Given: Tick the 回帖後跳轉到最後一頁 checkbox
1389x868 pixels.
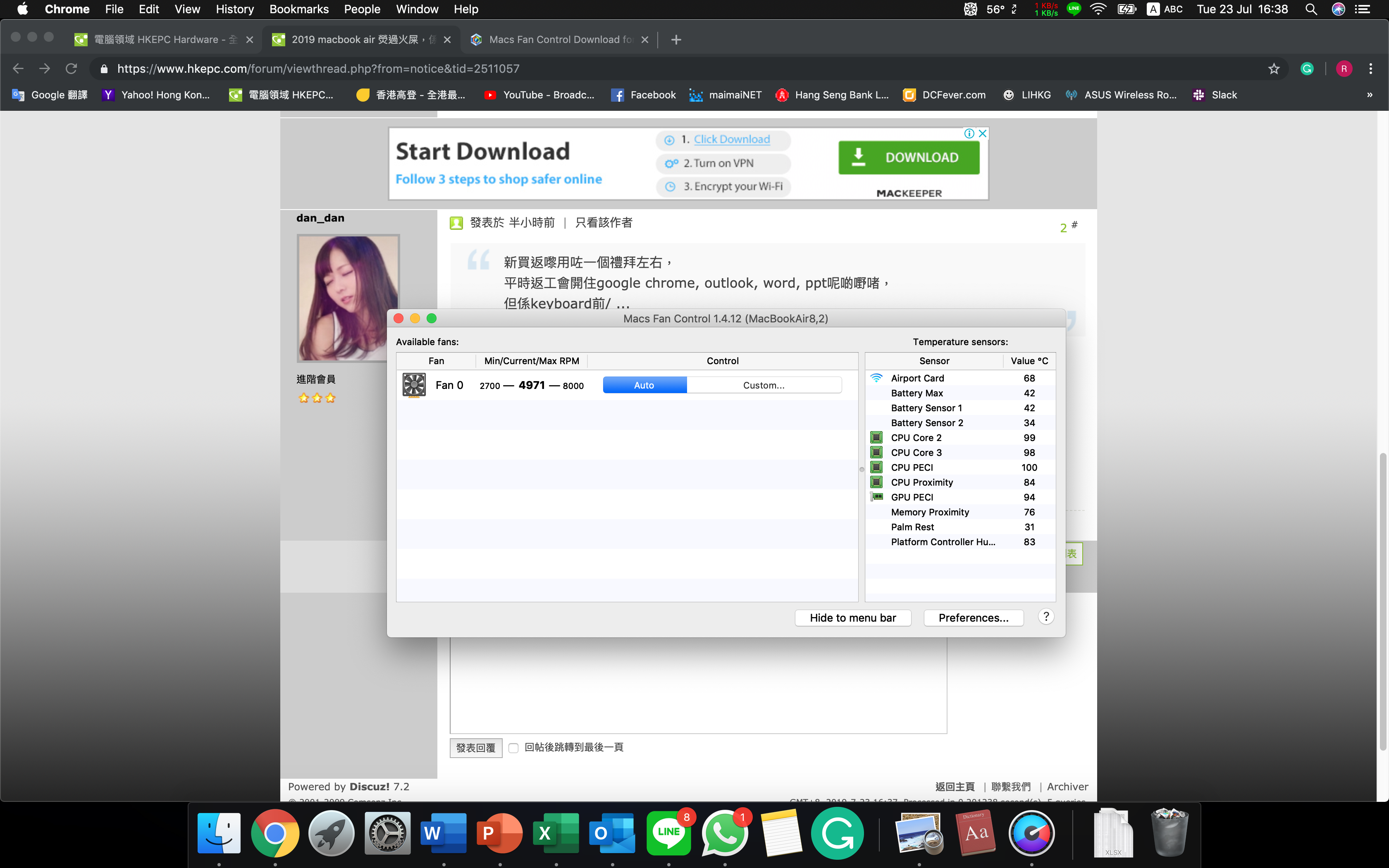Looking at the screenshot, I should (513, 748).
